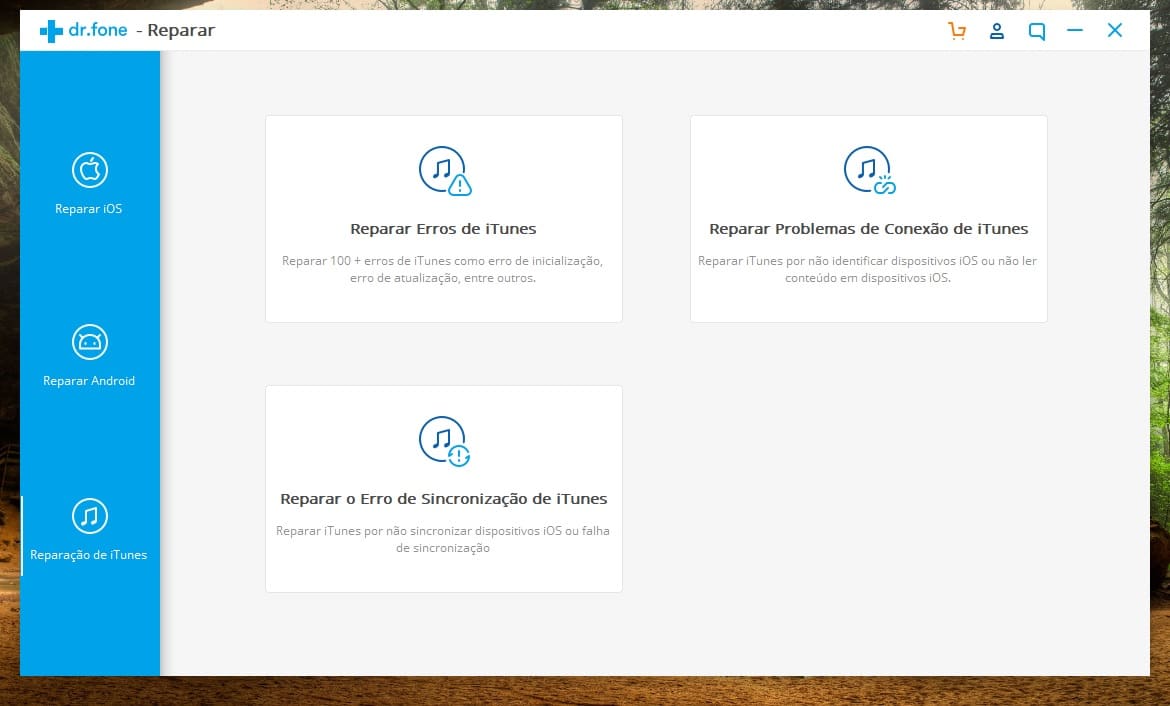Click the Apple icon in sidebar
The image size is (1170, 706).
[90, 170]
